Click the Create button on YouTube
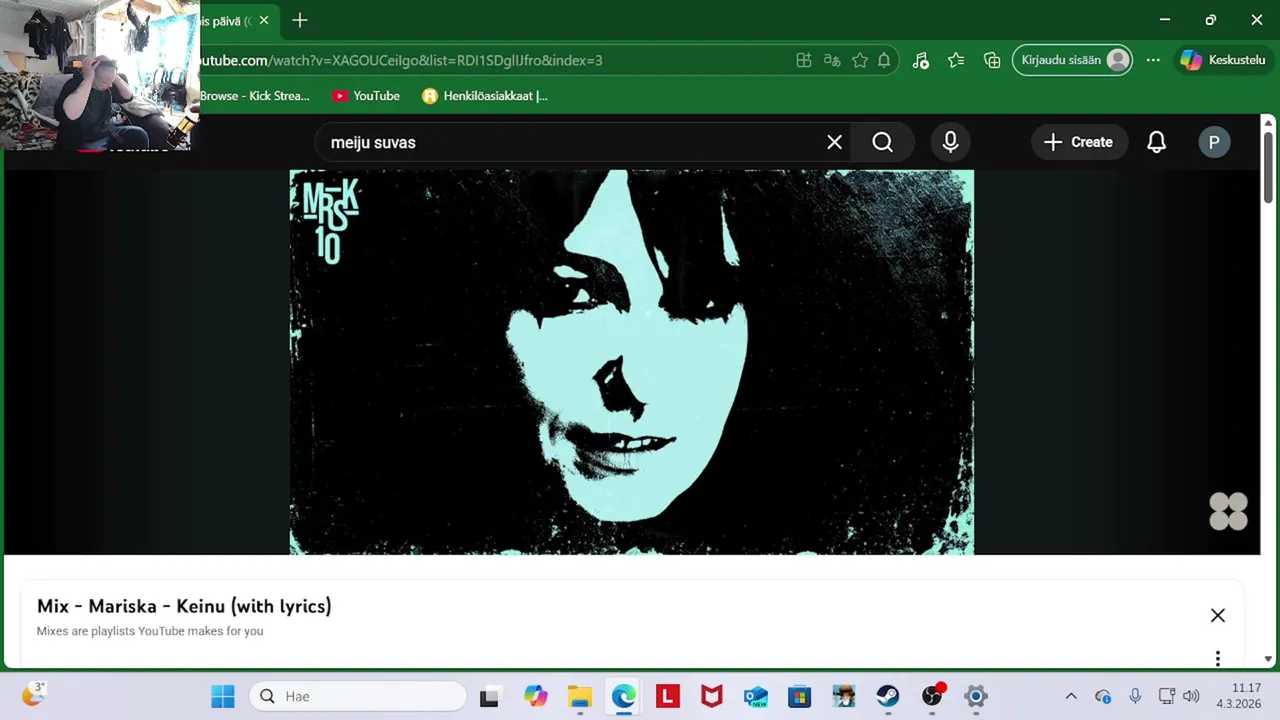Image resolution: width=1280 pixels, height=720 pixels. point(1078,142)
